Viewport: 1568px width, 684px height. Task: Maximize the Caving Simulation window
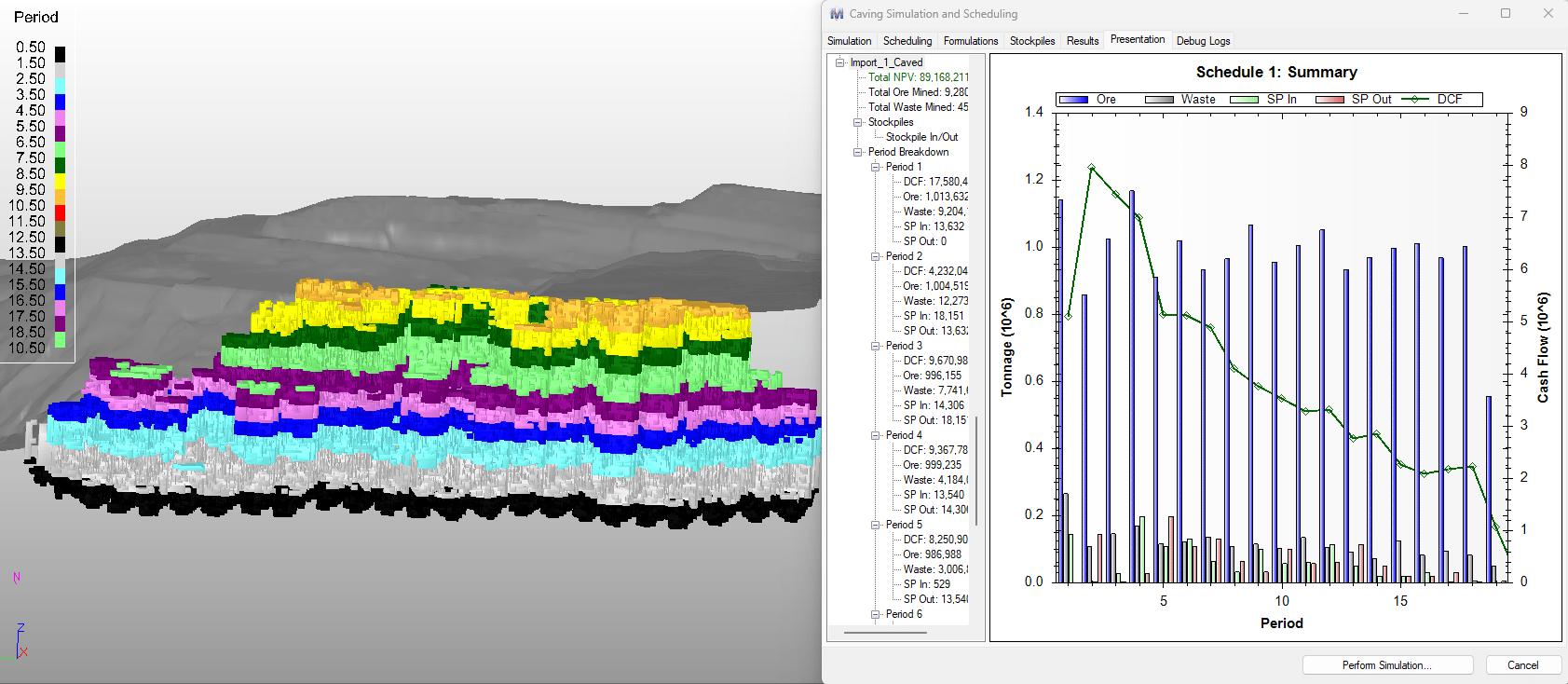coord(1505,14)
